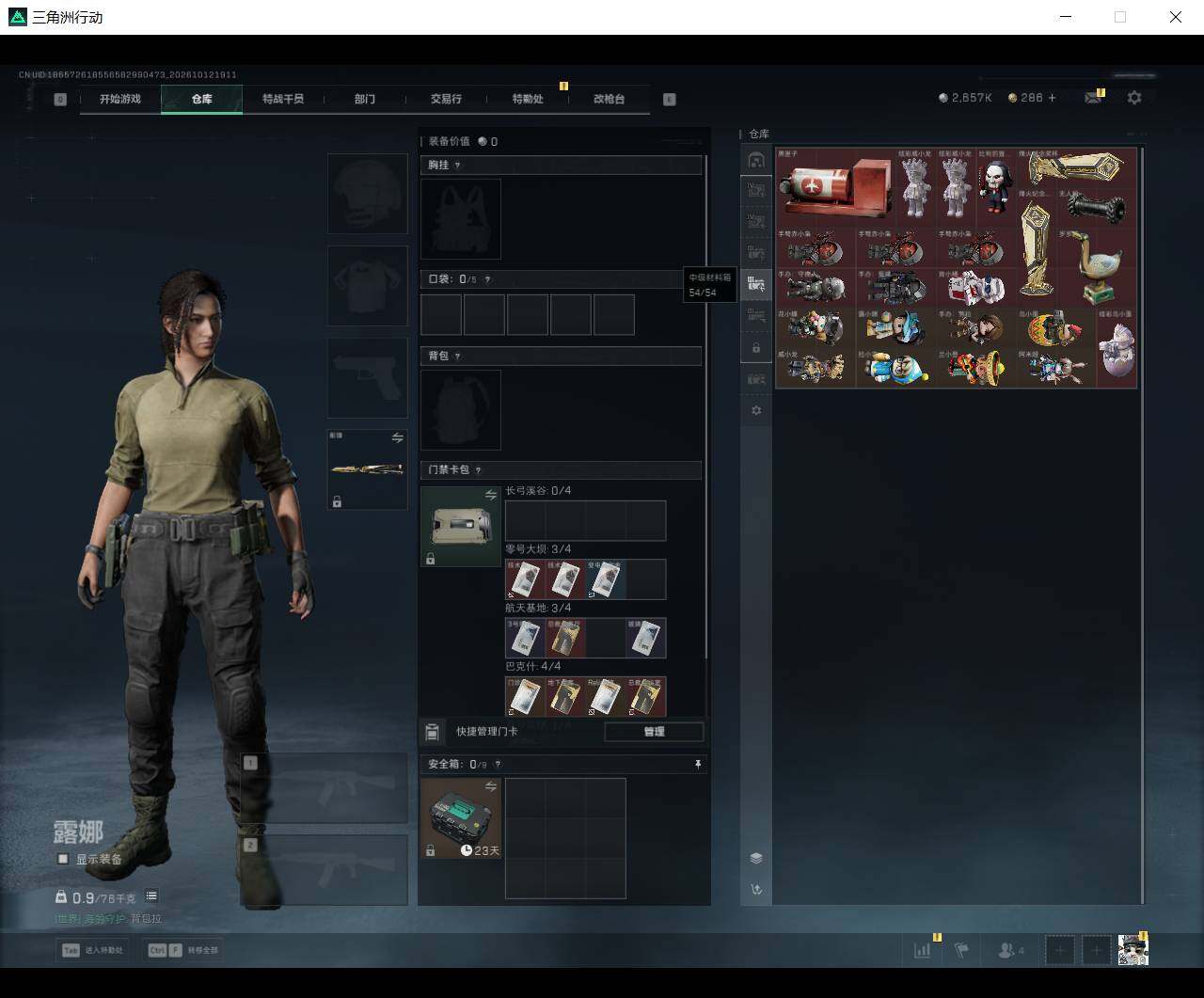Screen dimensions: 1204x998
Task: Switch to the 改枪台 tab
Action: (x=610, y=99)
